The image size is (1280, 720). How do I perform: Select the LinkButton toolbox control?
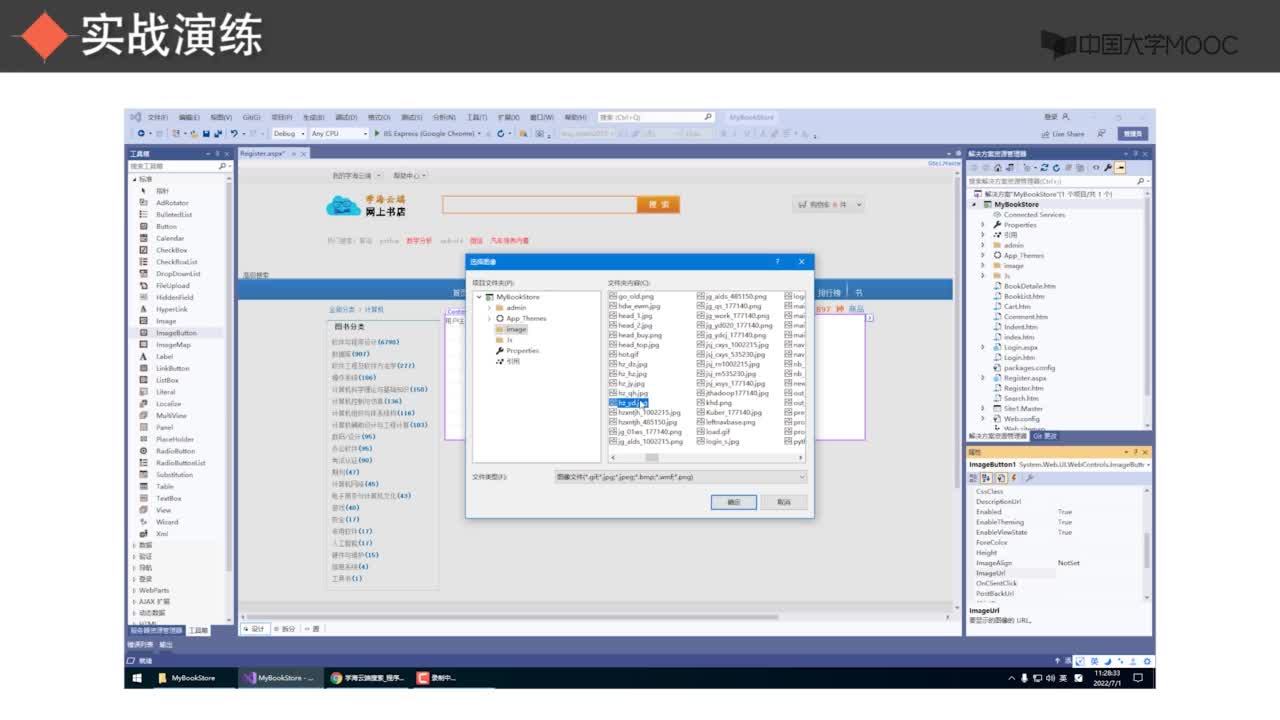tap(173, 368)
